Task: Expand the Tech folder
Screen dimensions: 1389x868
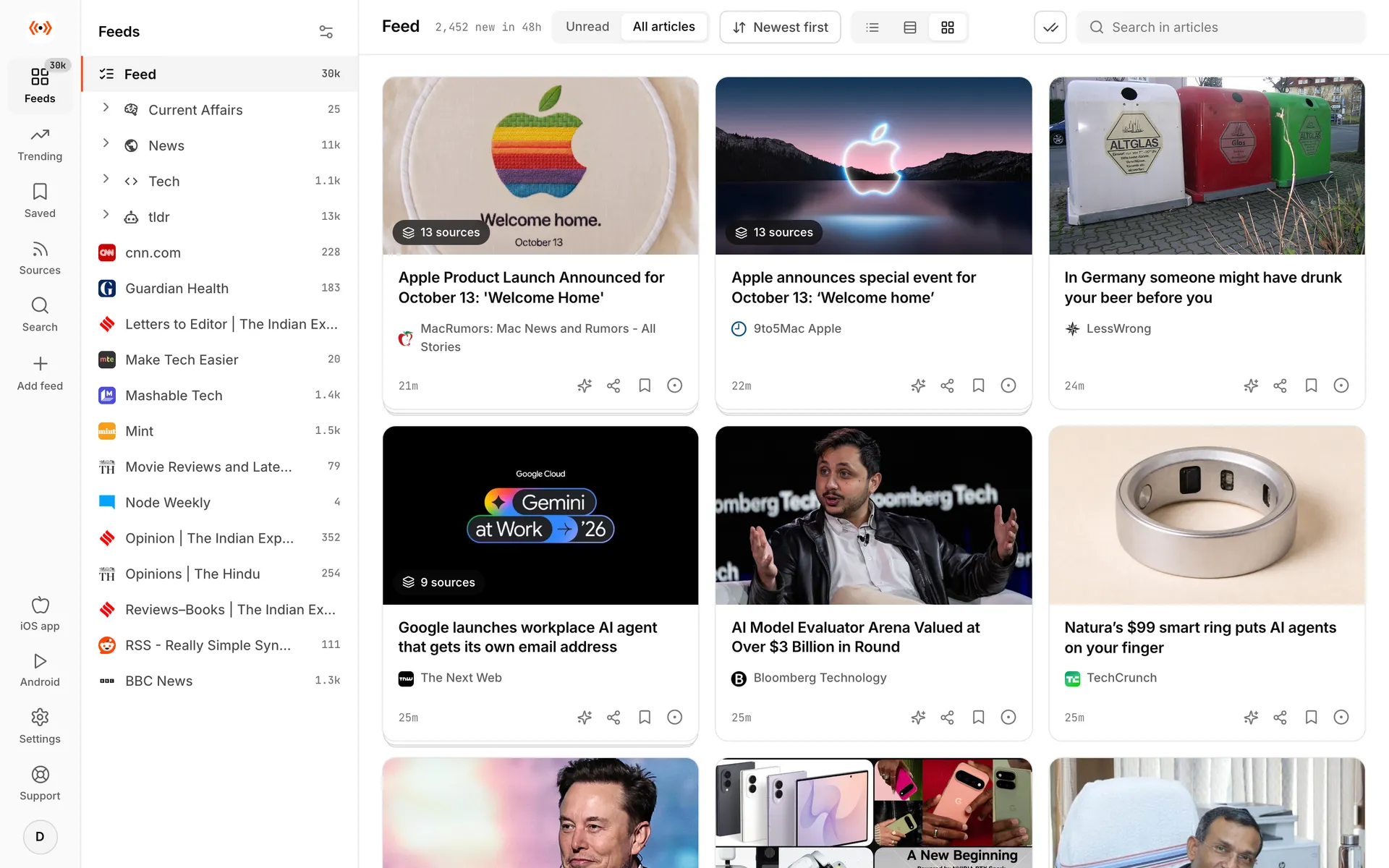Action: [x=106, y=179]
